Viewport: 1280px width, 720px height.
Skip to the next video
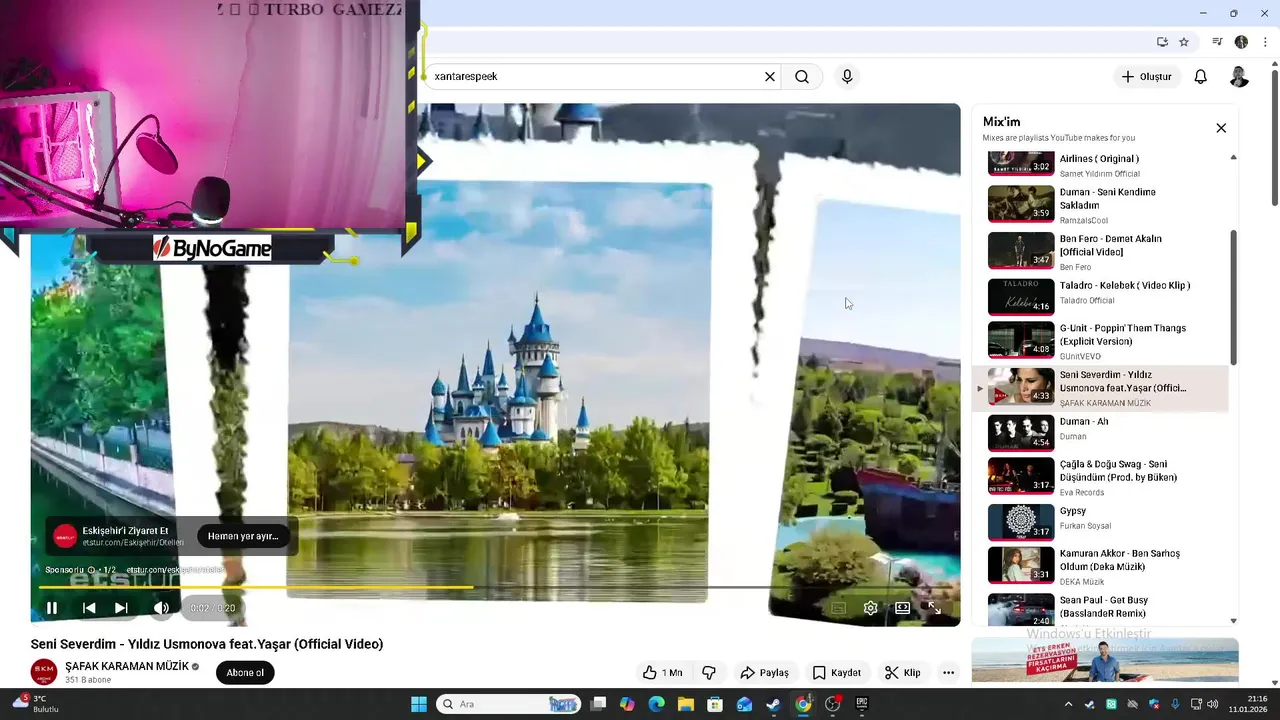click(x=121, y=608)
